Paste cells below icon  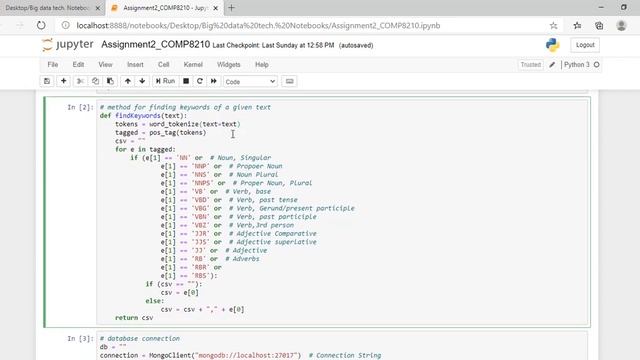click(x=110, y=81)
